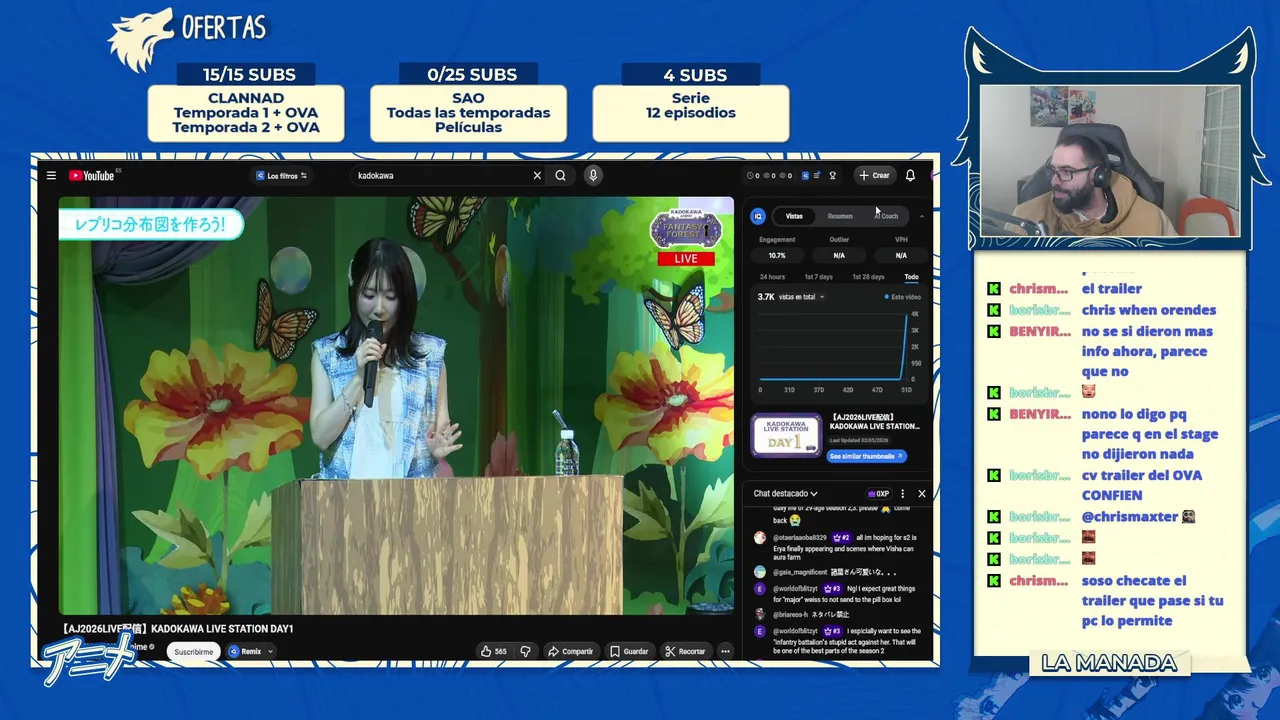Click chat user @otaeriaoba8329

(799, 538)
